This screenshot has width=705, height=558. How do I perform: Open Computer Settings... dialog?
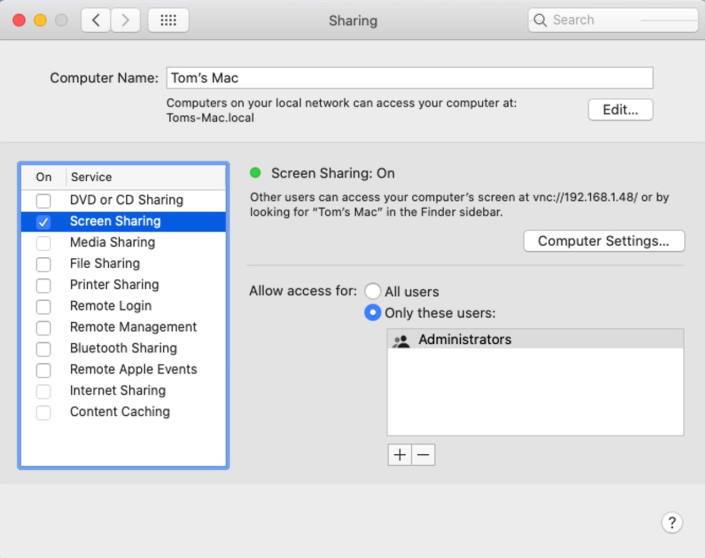(x=604, y=241)
